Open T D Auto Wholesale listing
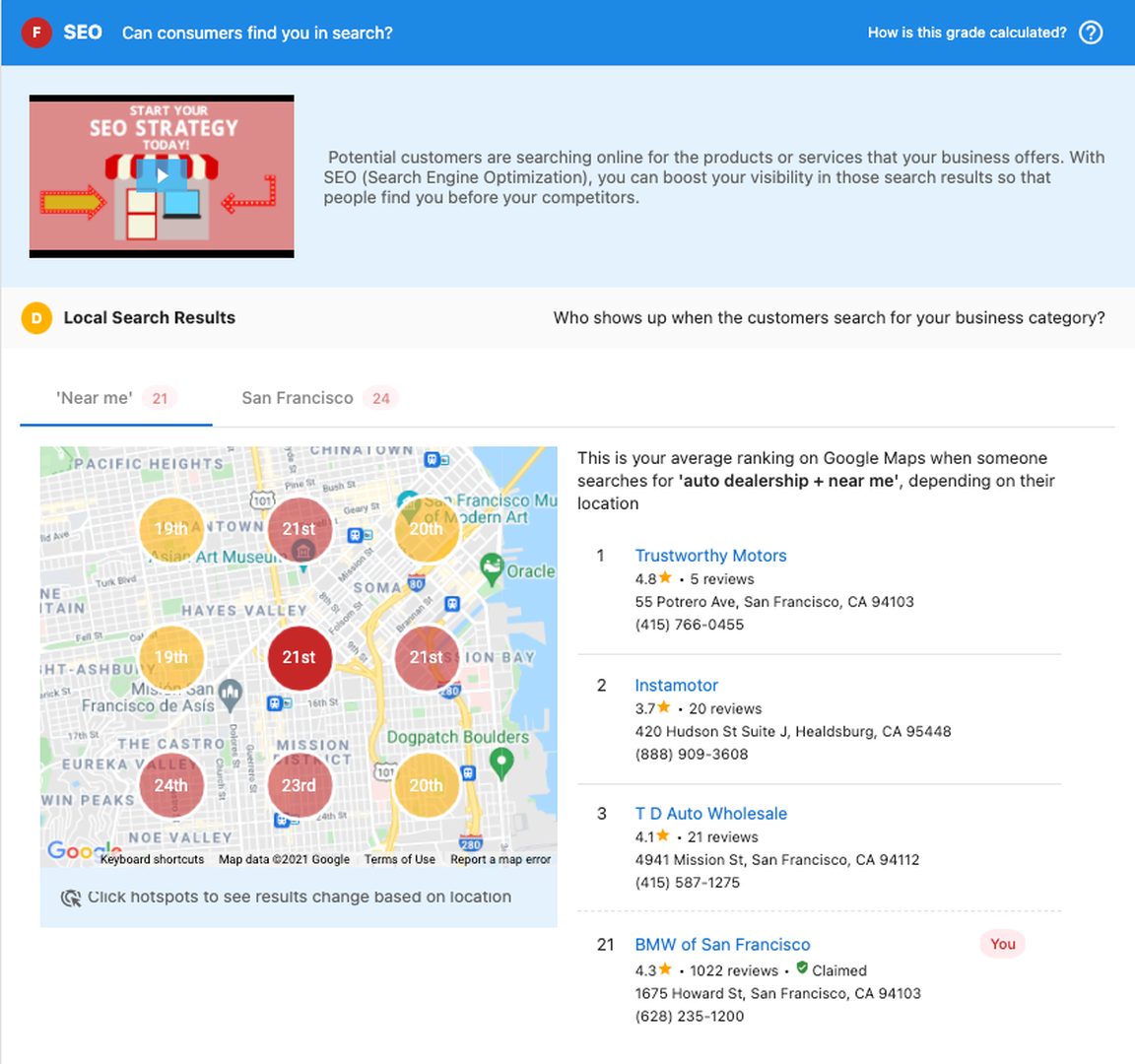 pyautogui.click(x=710, y=814)
